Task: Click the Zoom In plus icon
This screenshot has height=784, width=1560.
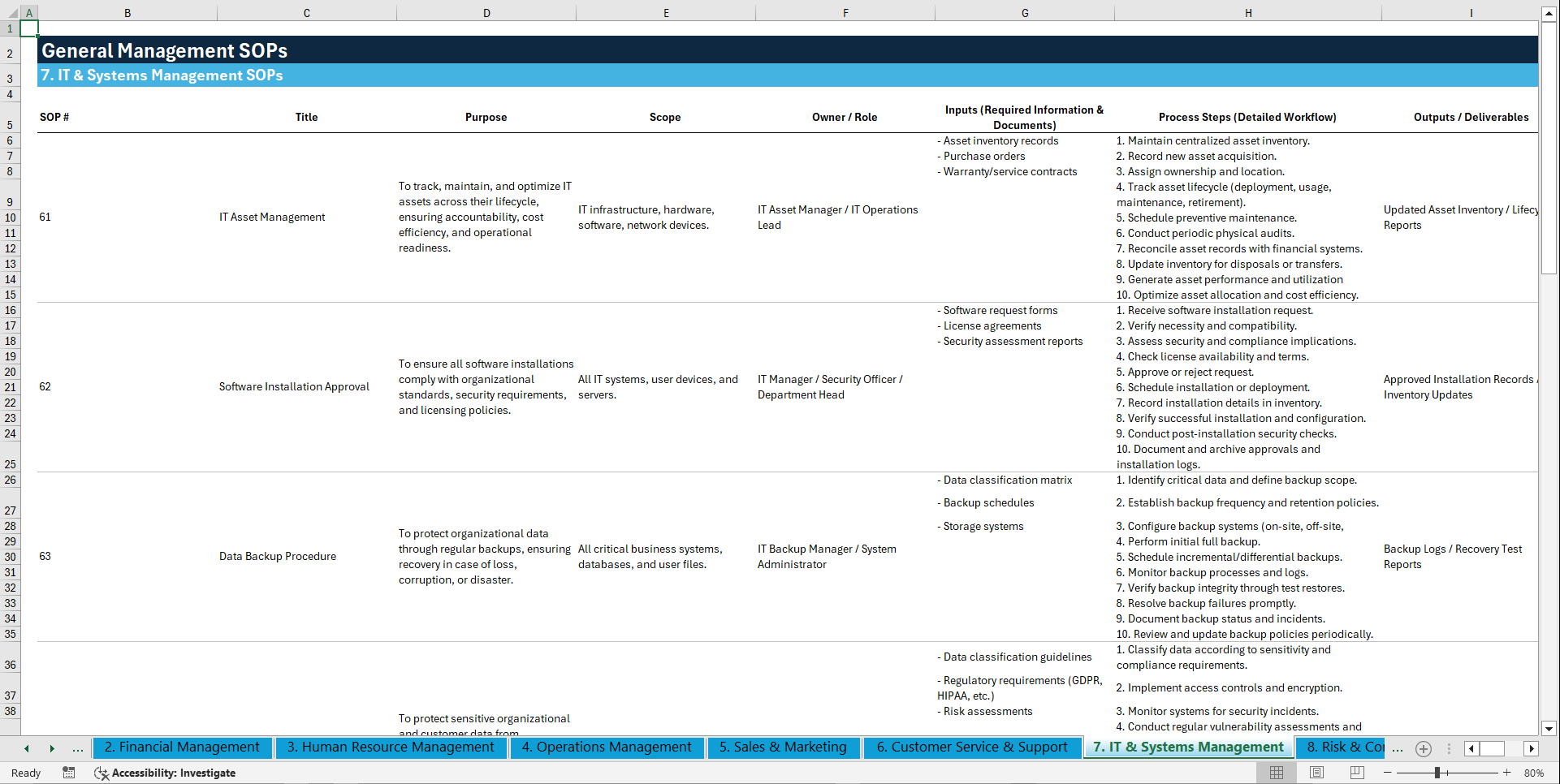Action: 1507,773
